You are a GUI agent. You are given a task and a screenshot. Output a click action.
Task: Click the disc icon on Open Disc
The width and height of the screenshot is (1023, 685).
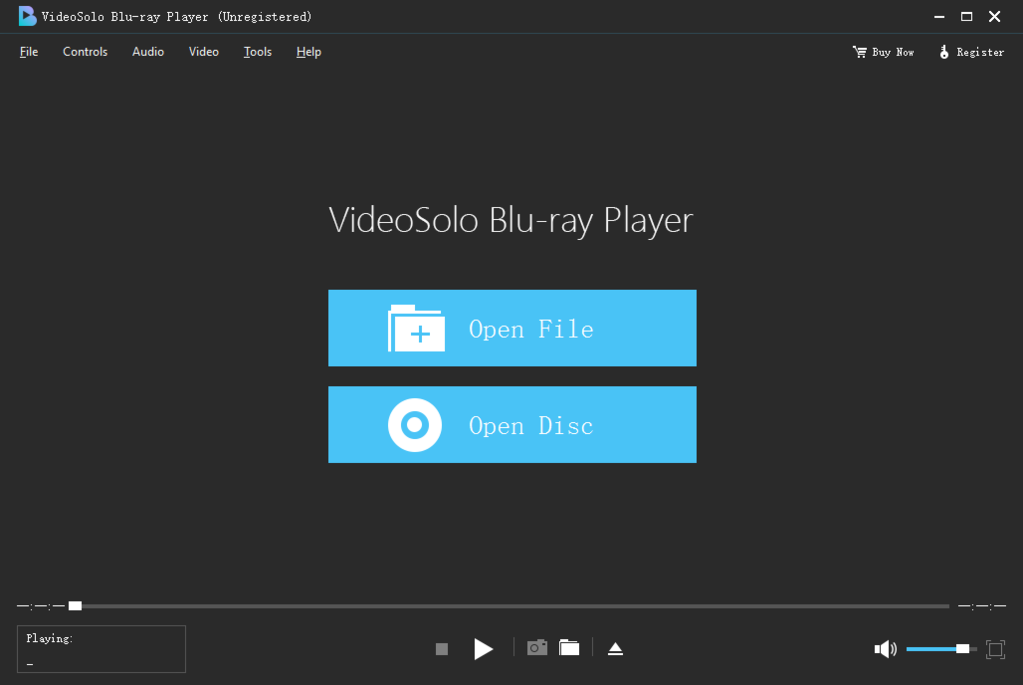point(415,425)
